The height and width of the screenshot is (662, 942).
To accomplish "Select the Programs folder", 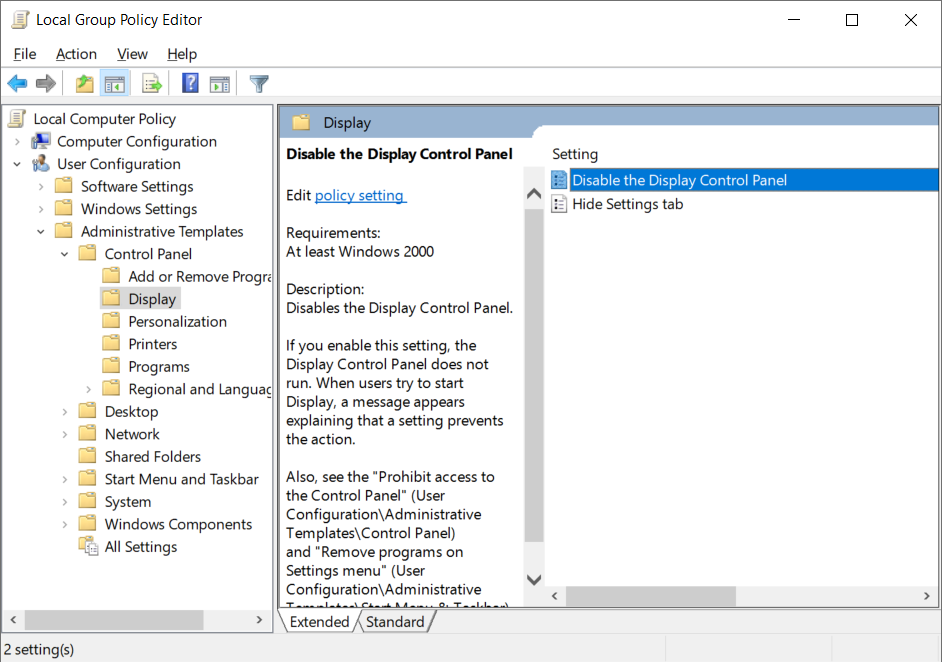I will (x=146, y=366).
